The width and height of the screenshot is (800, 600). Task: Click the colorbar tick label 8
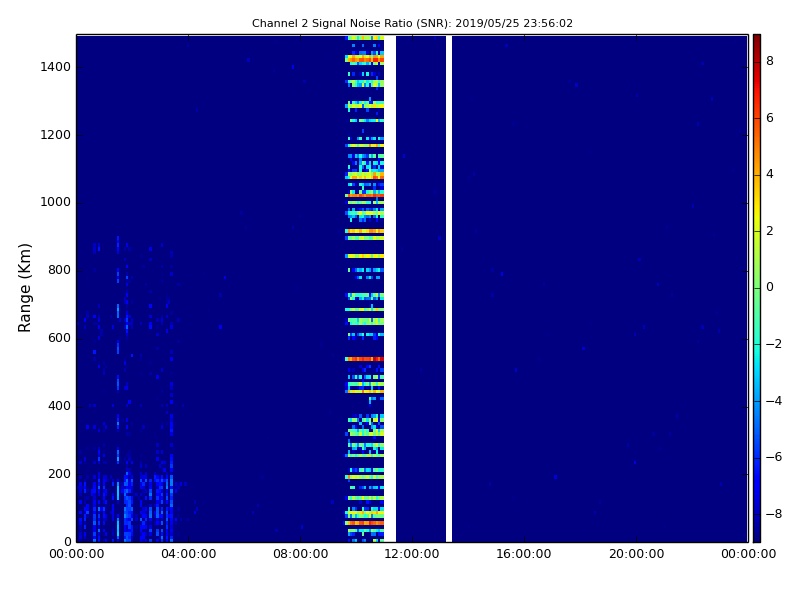[x=770, y=61]
